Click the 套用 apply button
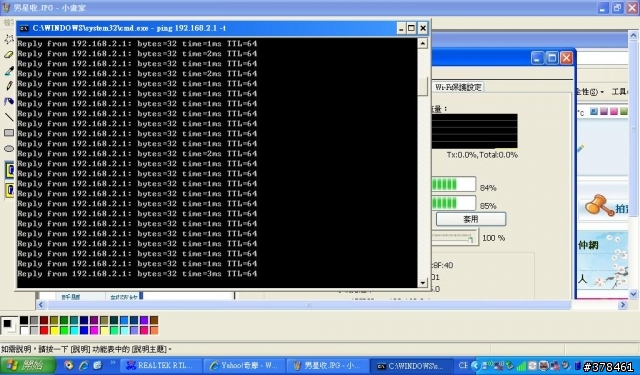This screenshot has height=375, width=640. (471, 219)
